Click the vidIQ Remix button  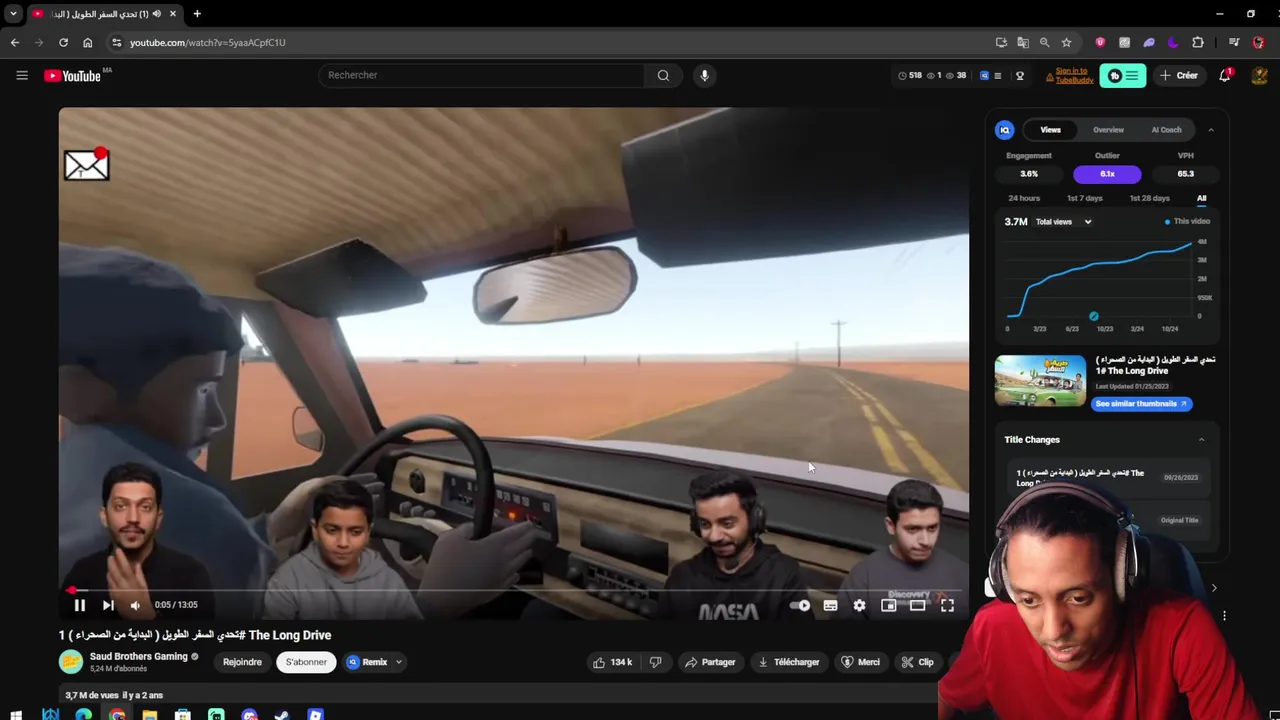click(x=367, y=662)
